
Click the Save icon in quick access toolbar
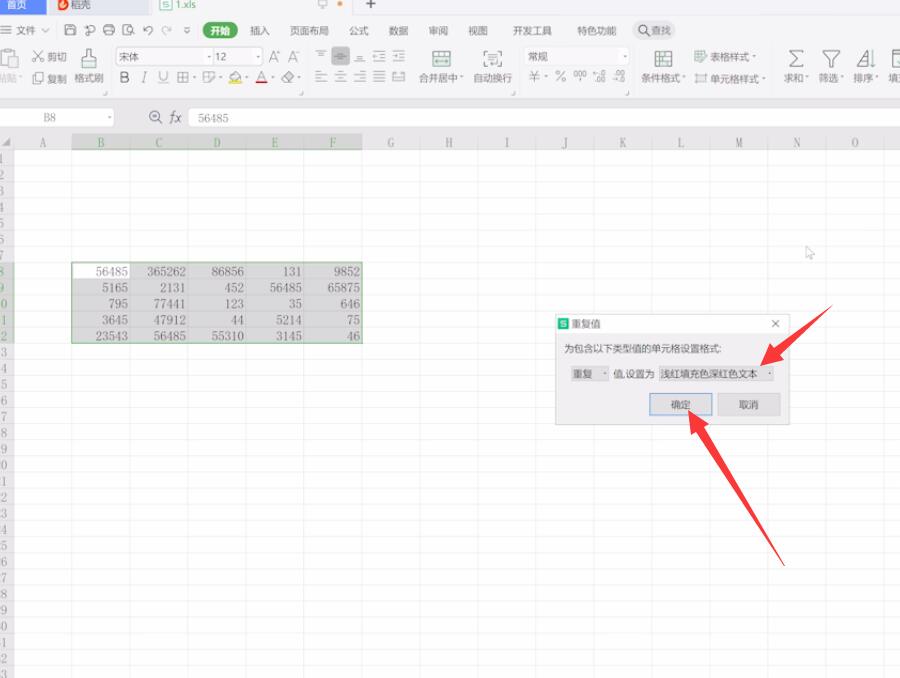point(70,30)
